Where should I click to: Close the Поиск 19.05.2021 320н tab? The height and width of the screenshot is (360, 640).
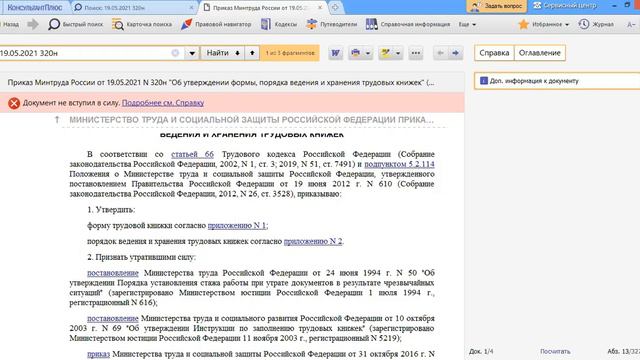(191, 8)
